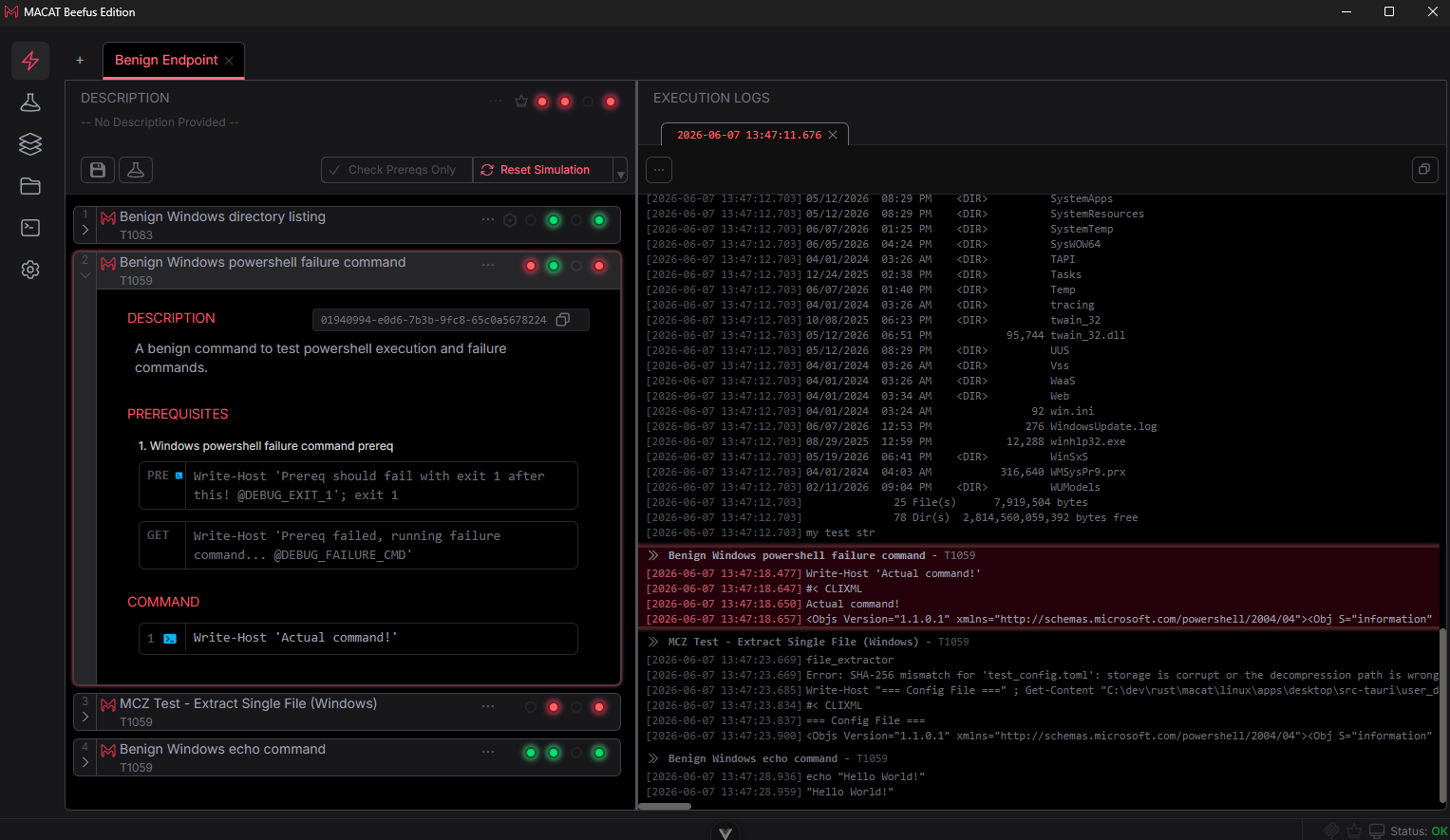Viewport: 1450px width, 840px height.
Task: Open the folder section in sidebar
Action: click(30, 186)
